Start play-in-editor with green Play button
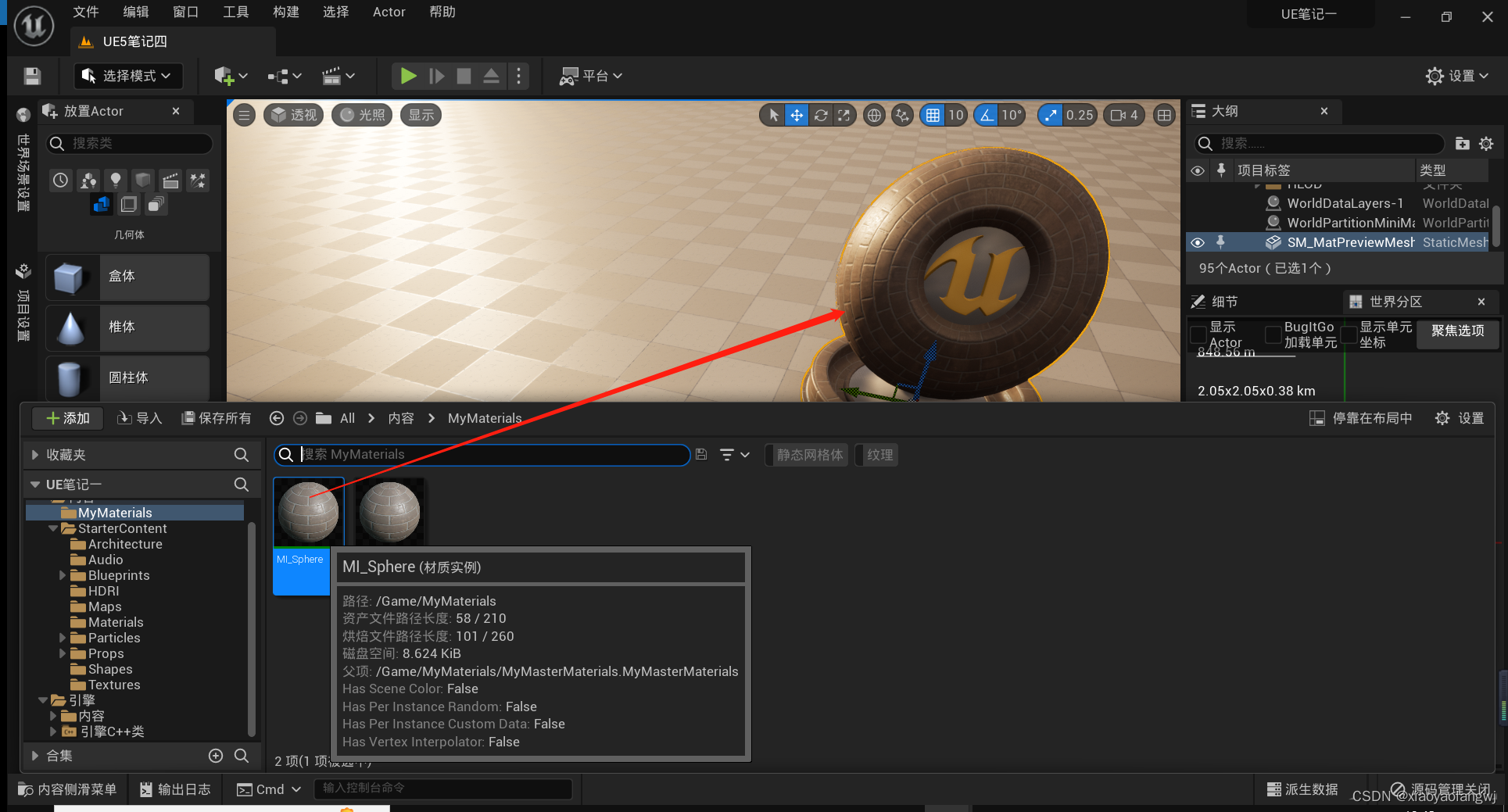The height and width of the screenshot is (812, 1508). coord(408,76)
